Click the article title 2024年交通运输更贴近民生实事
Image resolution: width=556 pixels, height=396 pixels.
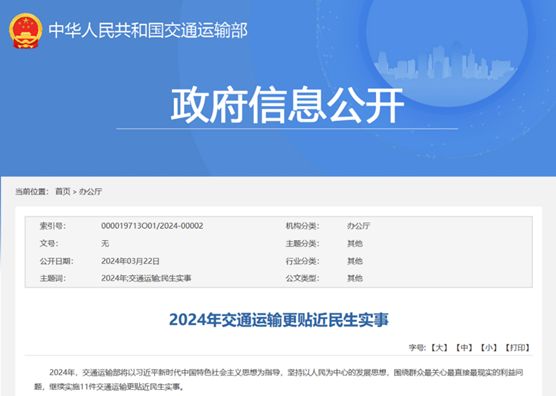pos(279,319)
